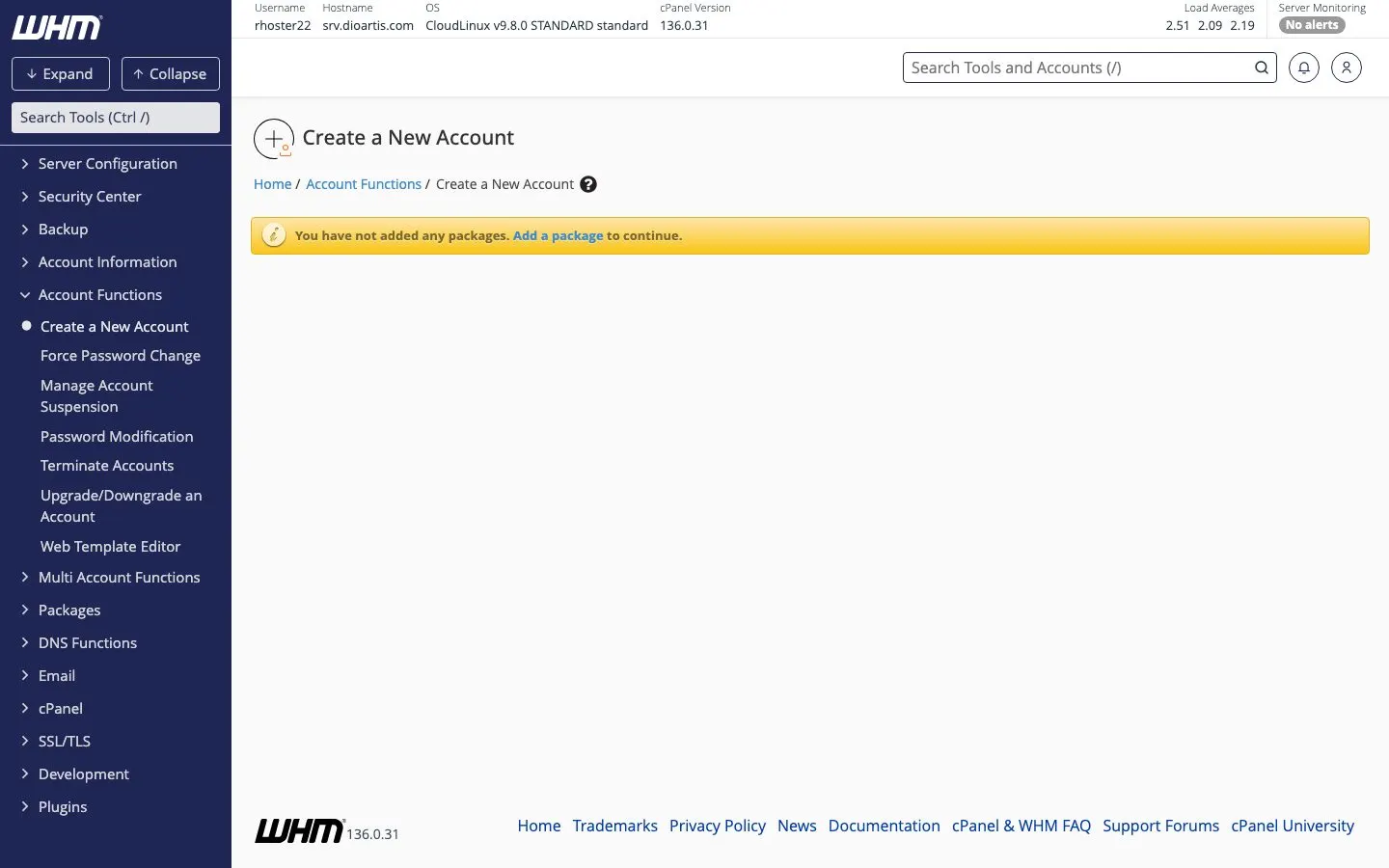This screenshot has height=868, width=1389.
Task: Expand the Account Information section
Action: point(108,262)
